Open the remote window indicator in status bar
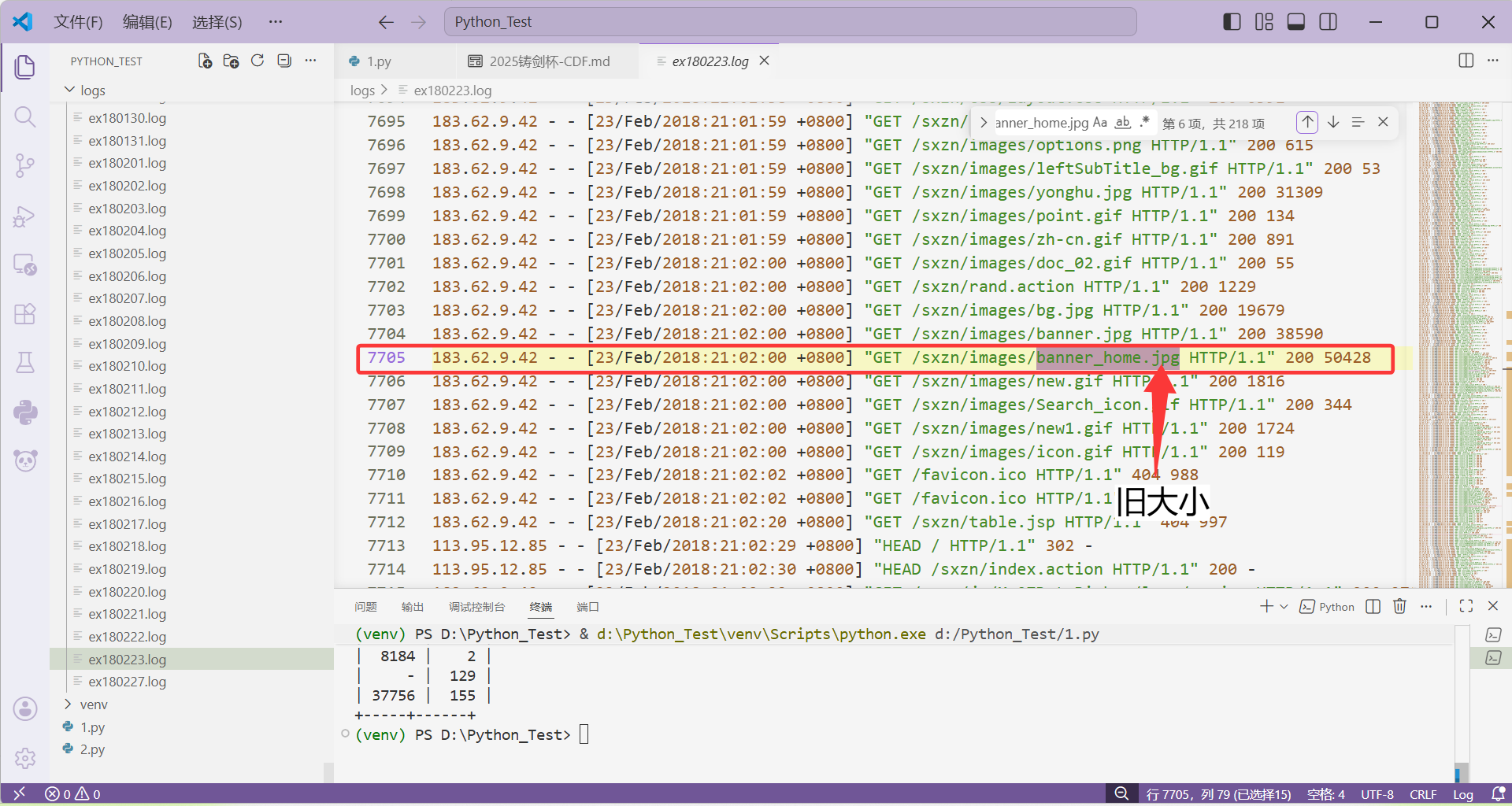1512x806 pixels. click(20, 794)
